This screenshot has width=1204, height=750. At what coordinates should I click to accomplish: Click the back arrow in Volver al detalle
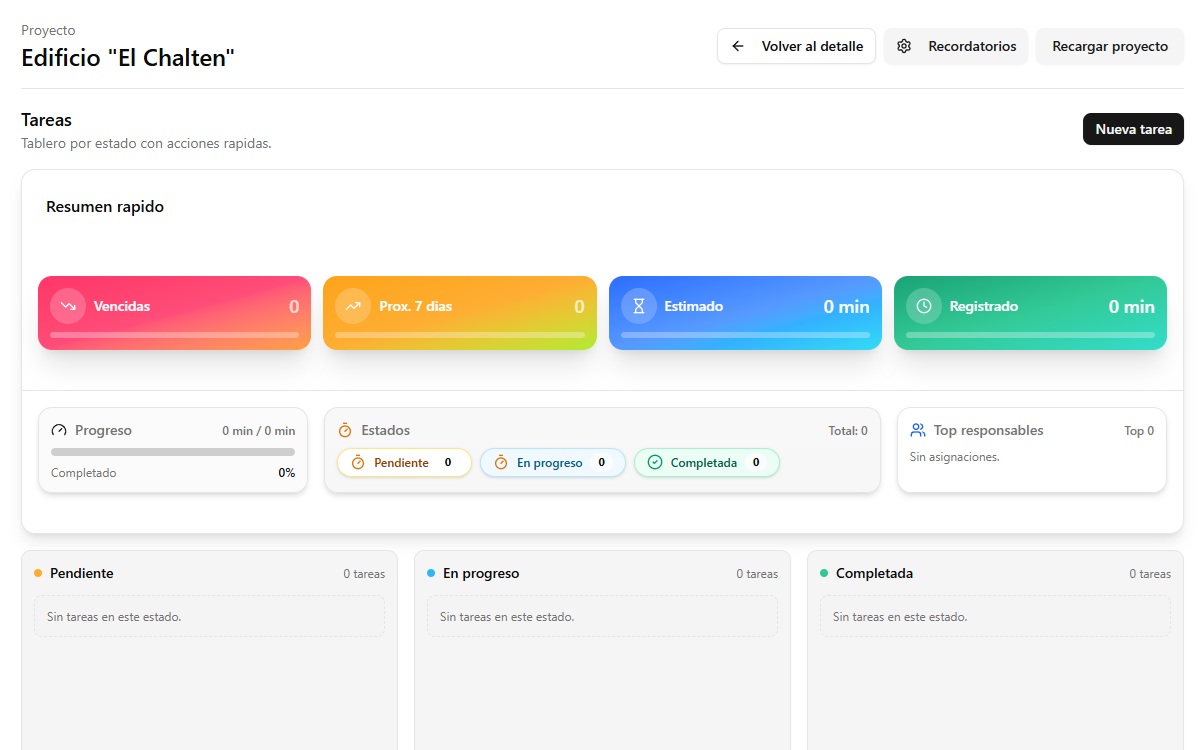click(x=737, y=46)
